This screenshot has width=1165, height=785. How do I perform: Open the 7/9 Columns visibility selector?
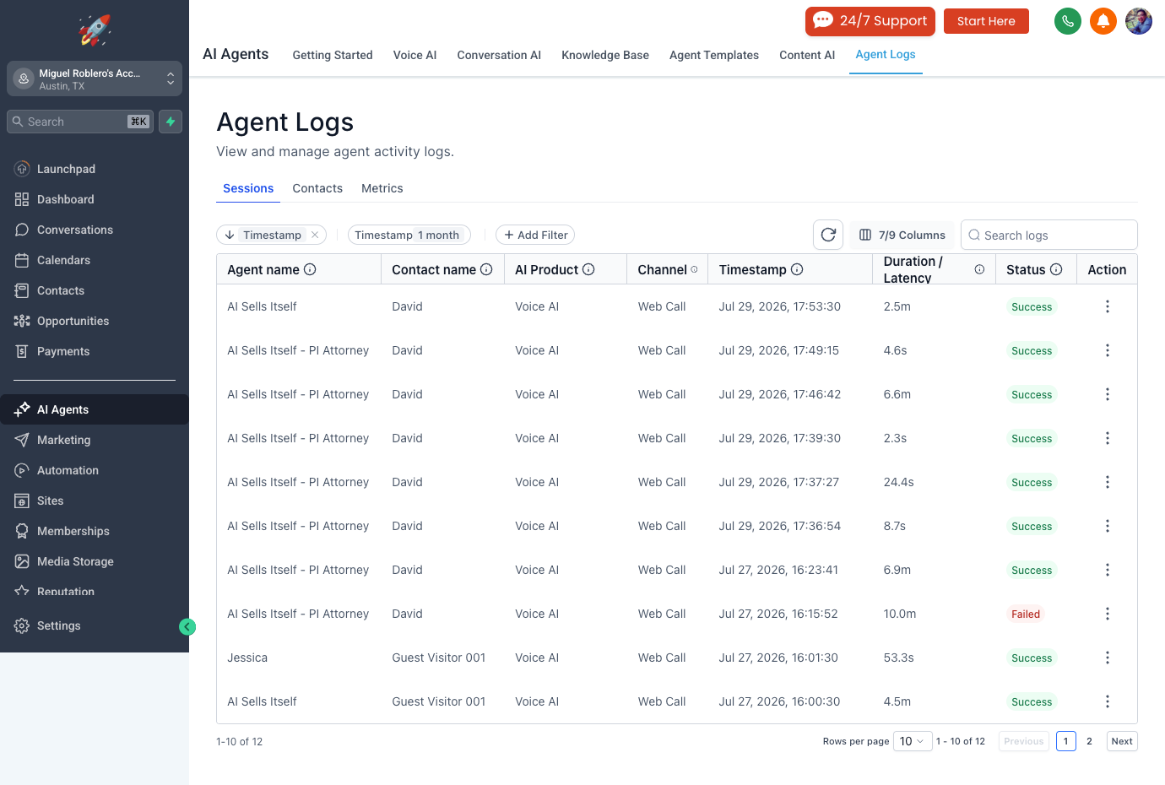tap(902, 235)
